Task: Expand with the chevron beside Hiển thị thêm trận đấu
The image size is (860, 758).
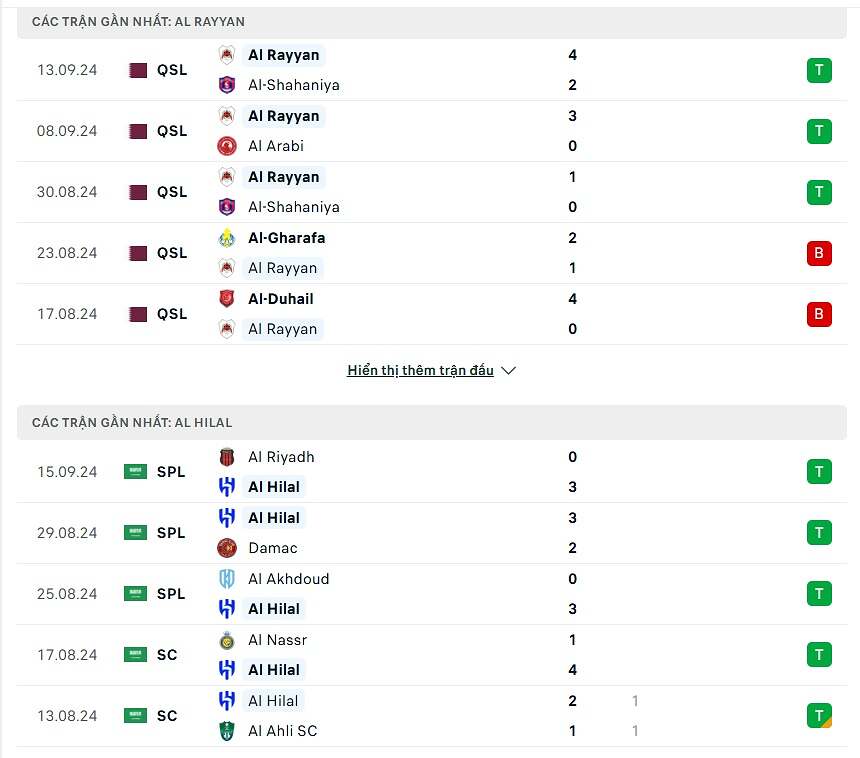Action: tap(508, 371)
